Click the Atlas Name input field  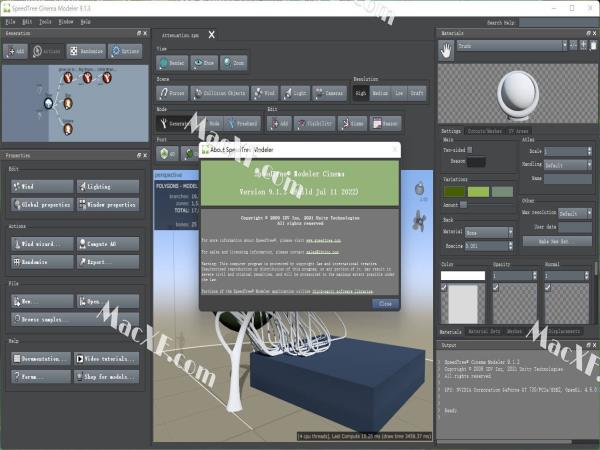tap(568, 178)
